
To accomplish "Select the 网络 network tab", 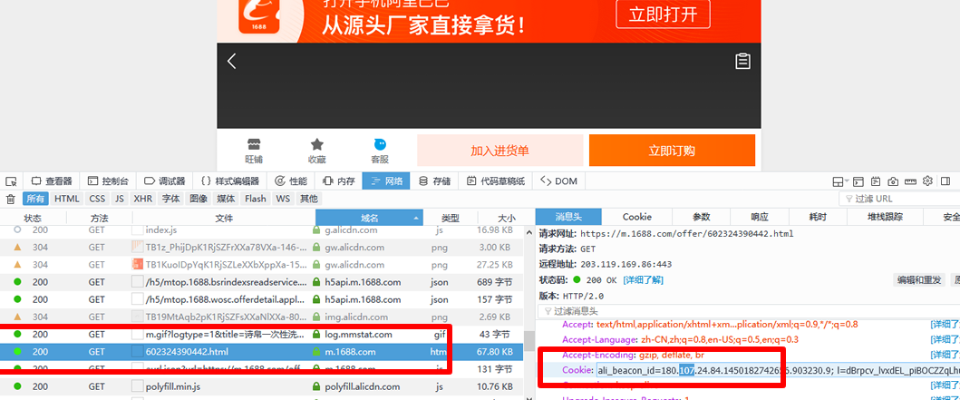I will pyautogui.click(x=386, y=181).
